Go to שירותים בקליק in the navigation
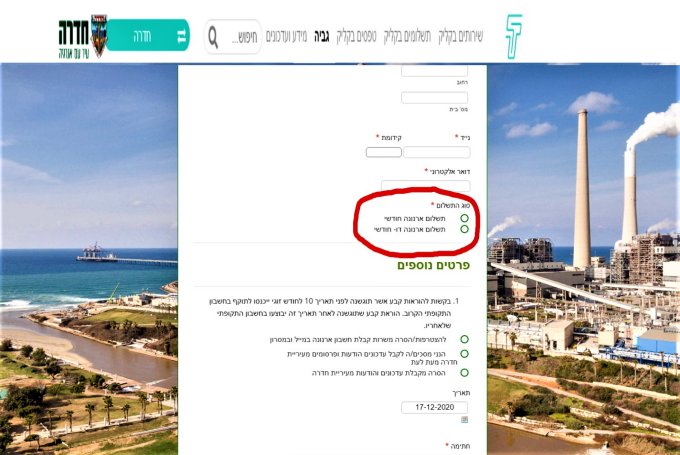The image size is (680, 455). point(461,36)
